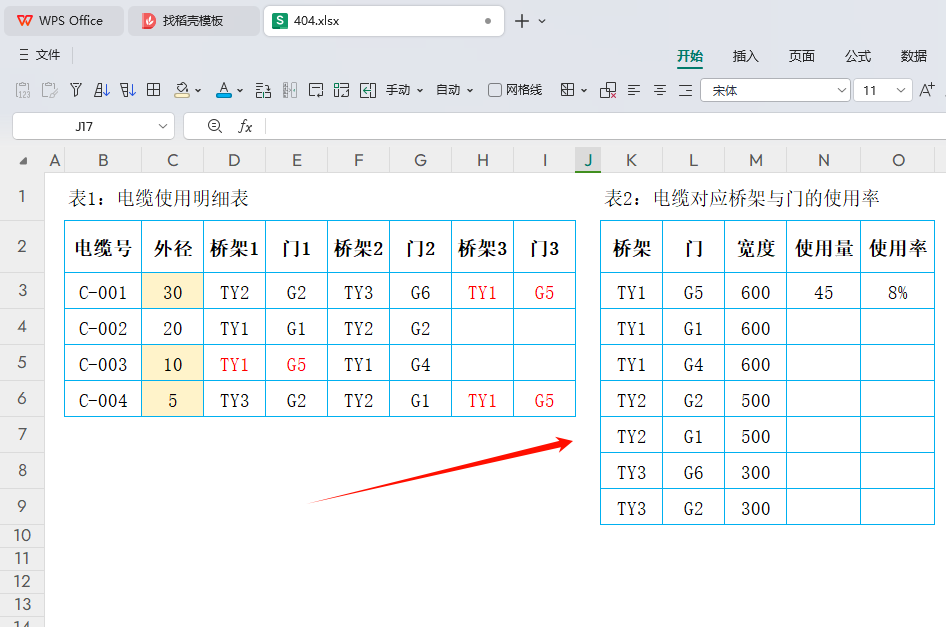Select row 3 header
Screen dimensions: 946x627
point(22,290)
